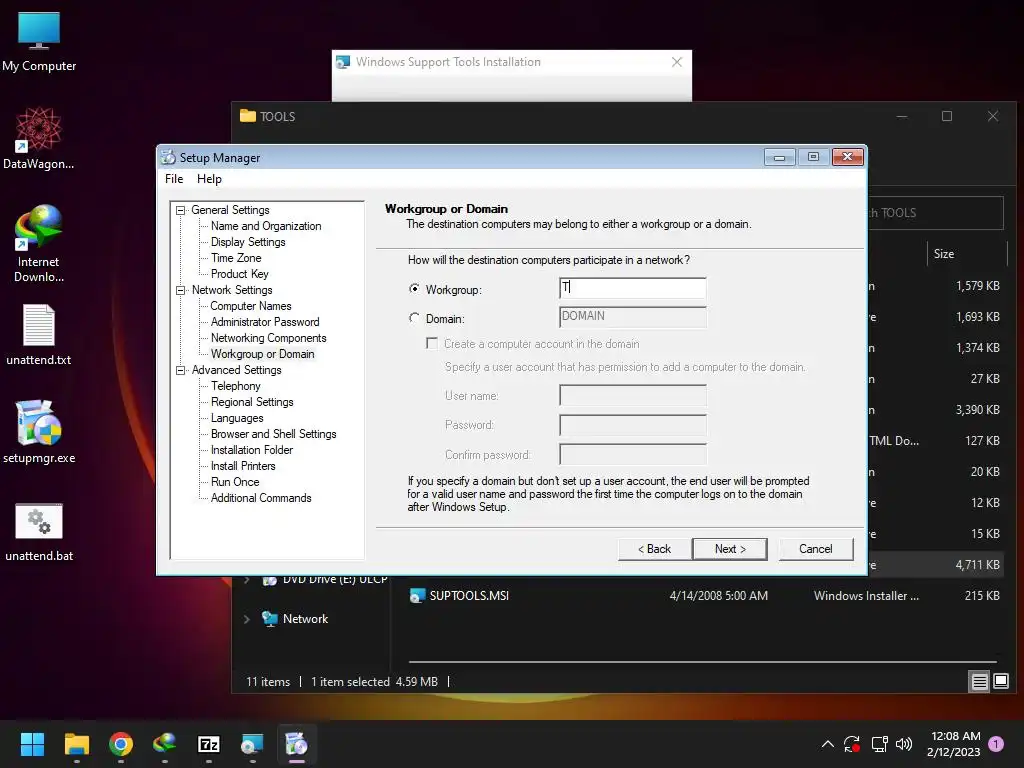This screenshot has width=1024, height=768.
Task: Click the Domain name text field
Action: (633, 317)
